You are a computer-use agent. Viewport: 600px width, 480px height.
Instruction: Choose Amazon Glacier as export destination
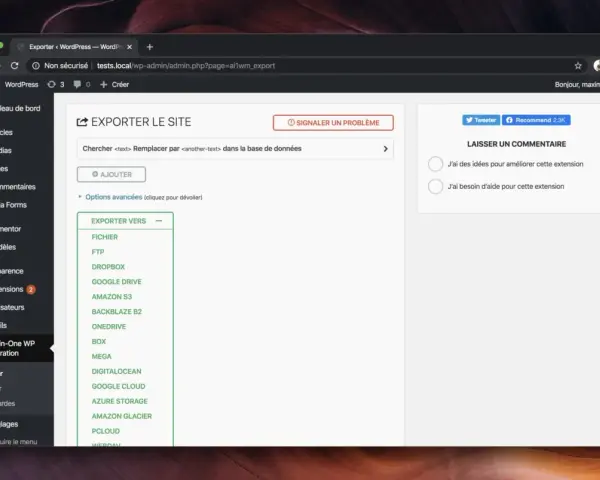122,416
